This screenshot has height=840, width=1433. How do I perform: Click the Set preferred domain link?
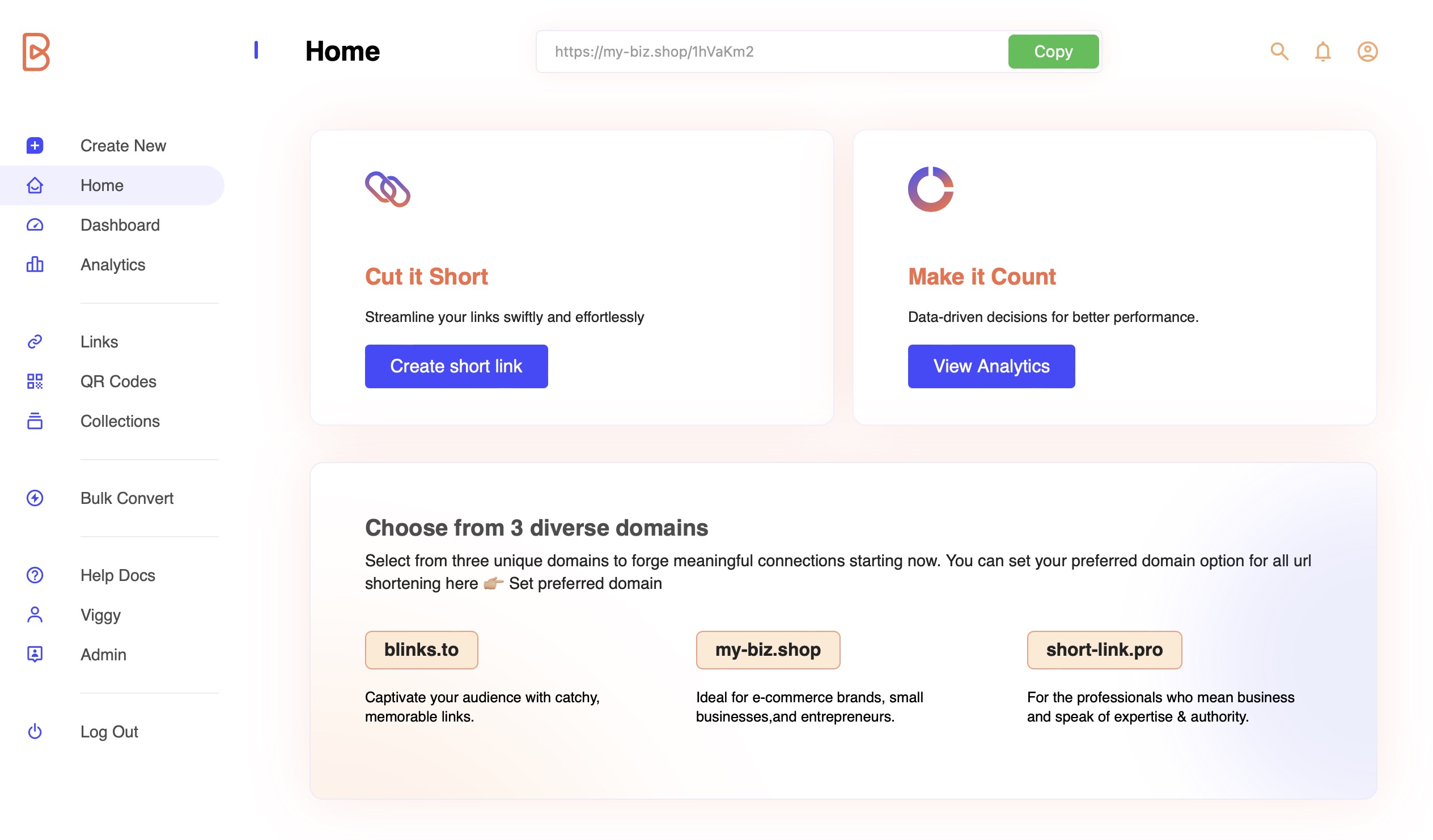585,583
